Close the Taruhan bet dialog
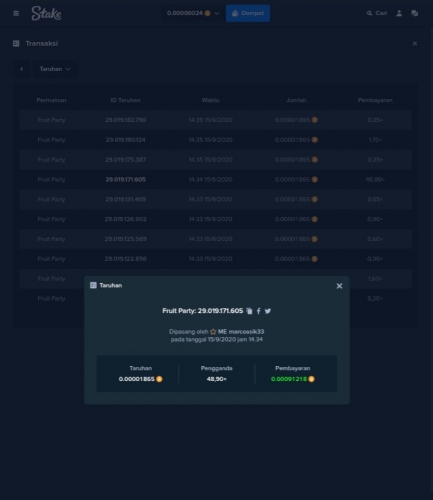This screenshot has width=433, height=500. click(339, 286)
